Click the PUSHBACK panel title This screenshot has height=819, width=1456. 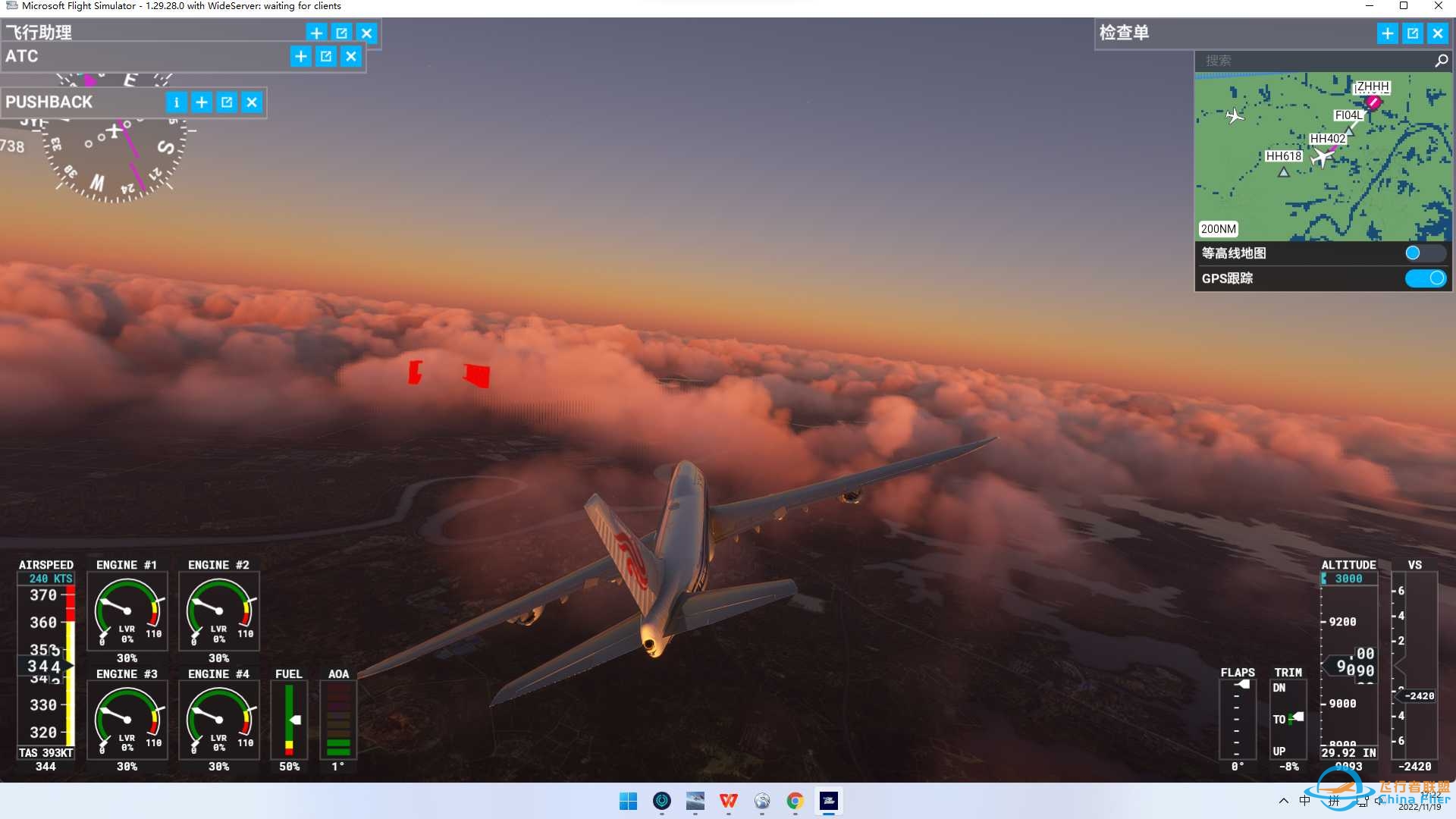49,102
